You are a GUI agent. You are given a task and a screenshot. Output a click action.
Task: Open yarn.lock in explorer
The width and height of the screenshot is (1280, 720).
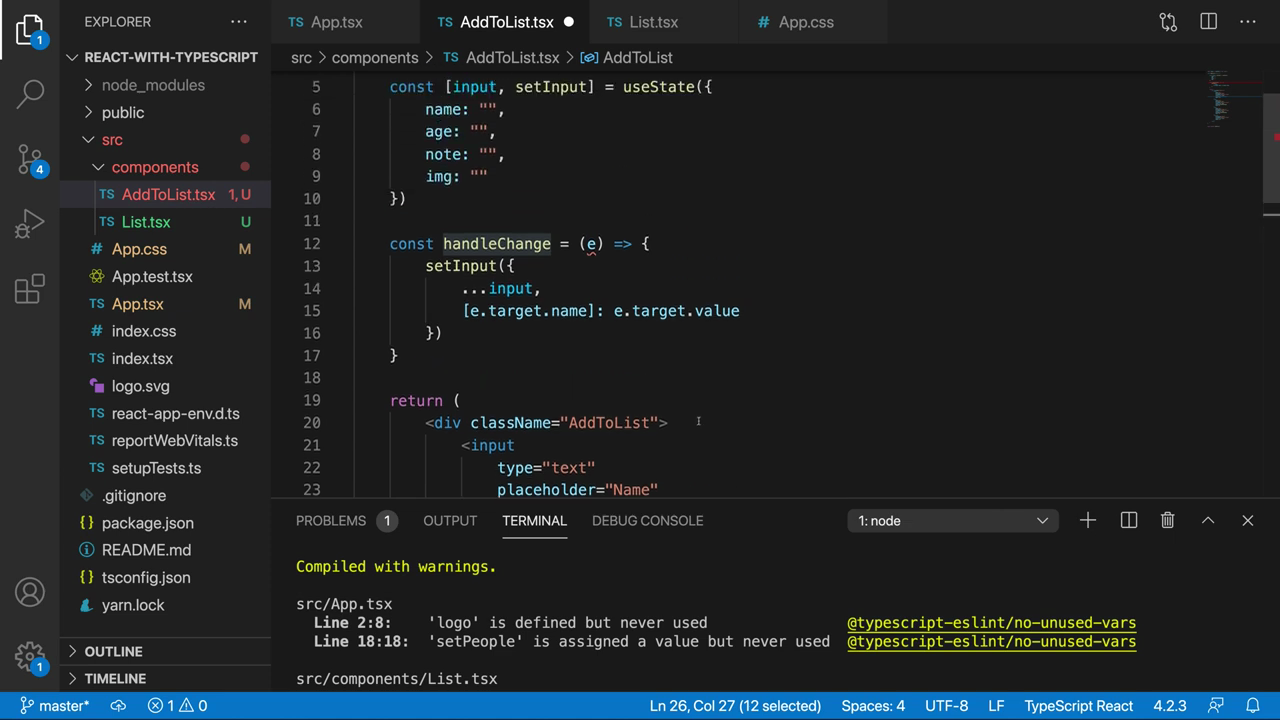(x=166, y=605)
